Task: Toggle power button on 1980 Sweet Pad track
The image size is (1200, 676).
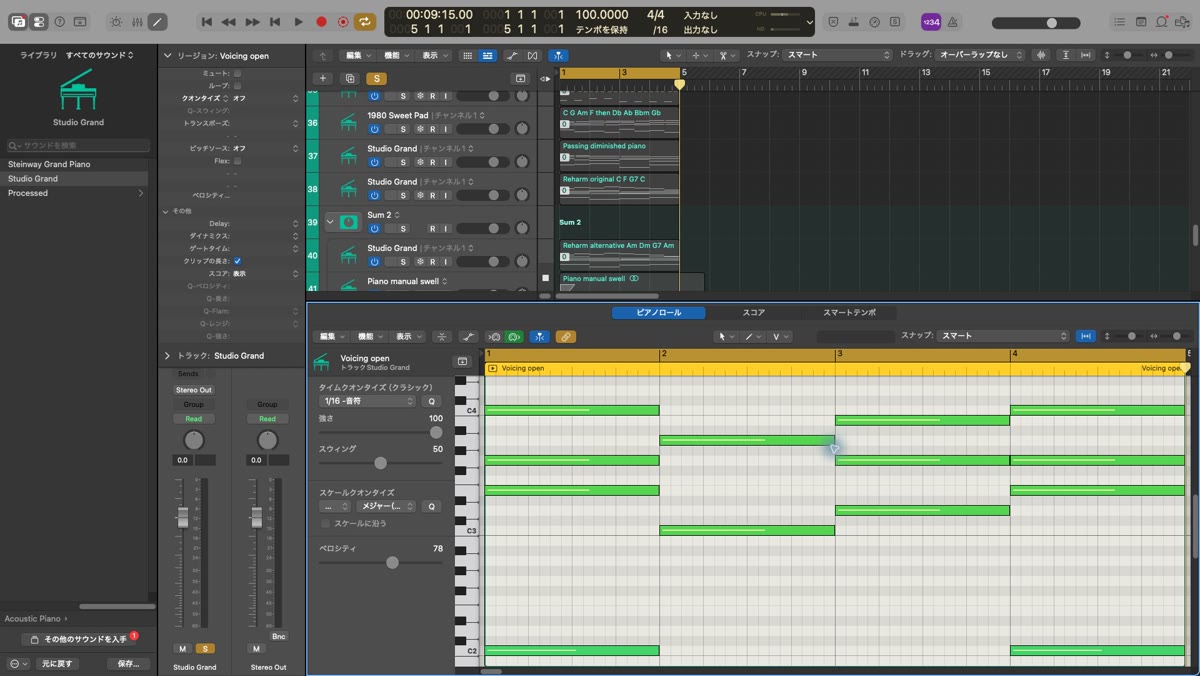Action: 374,129
